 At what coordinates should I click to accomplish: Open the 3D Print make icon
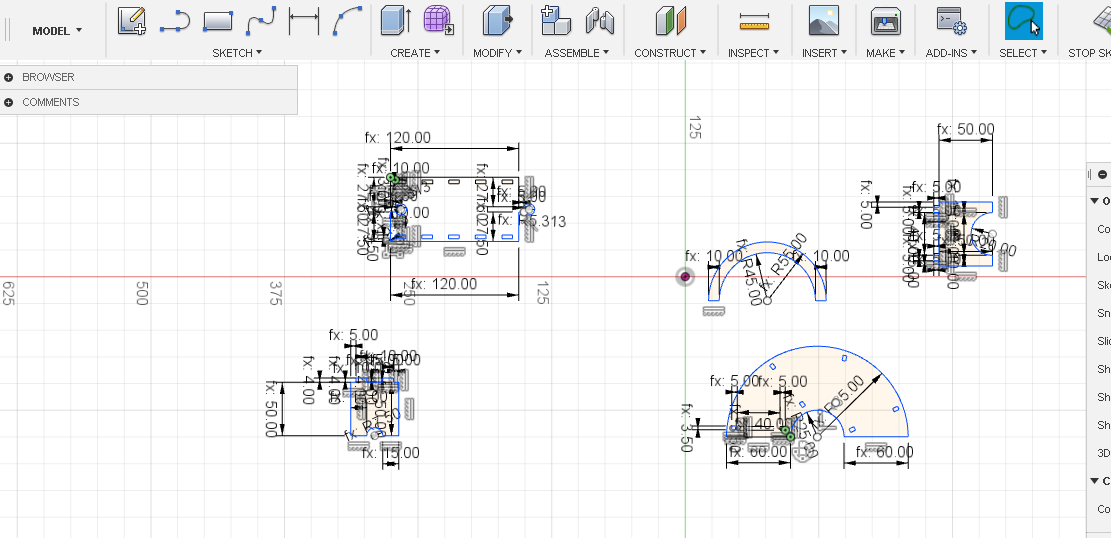(x=885, y=20)
